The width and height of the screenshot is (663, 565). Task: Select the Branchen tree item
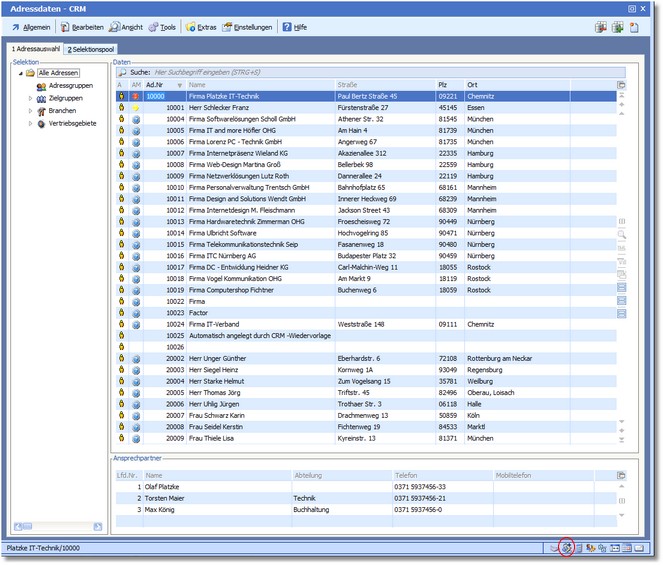pyautogui.click(x=62, y=111)
